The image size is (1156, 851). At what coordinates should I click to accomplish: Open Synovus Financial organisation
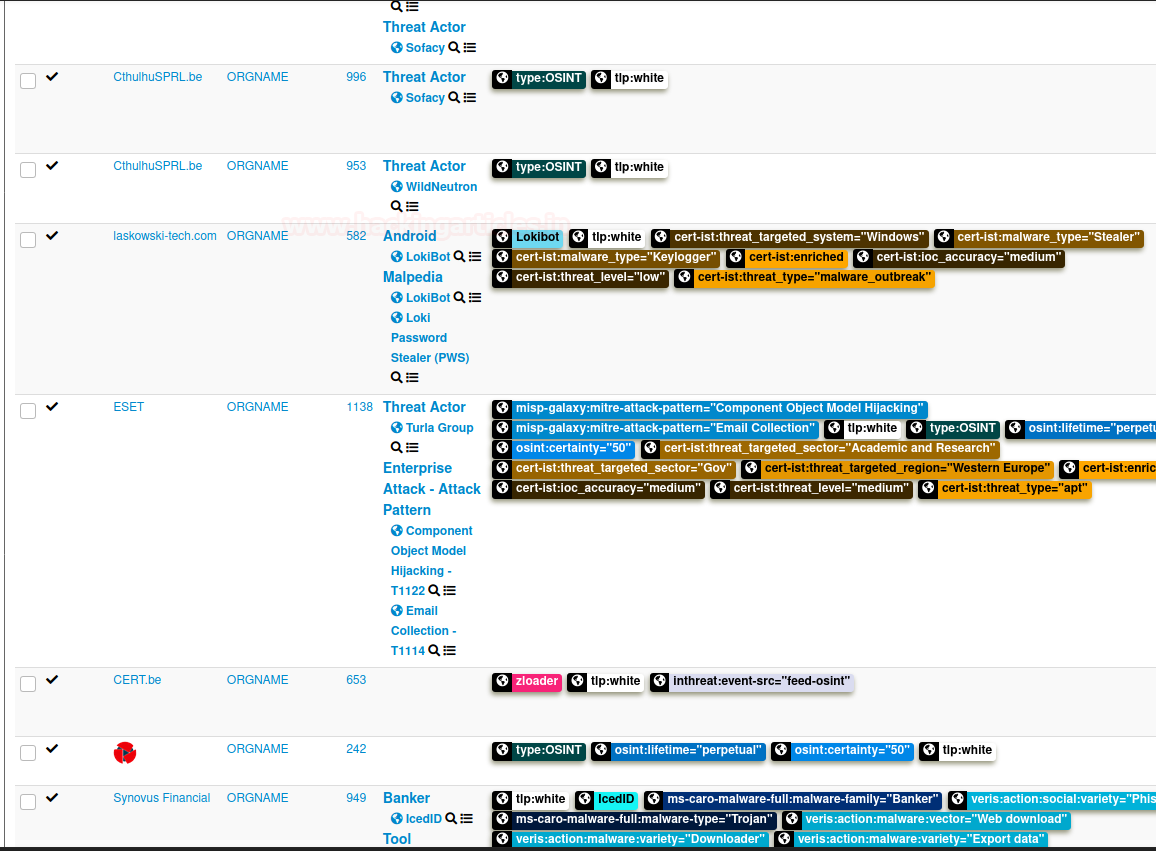(x=161, y=798)
